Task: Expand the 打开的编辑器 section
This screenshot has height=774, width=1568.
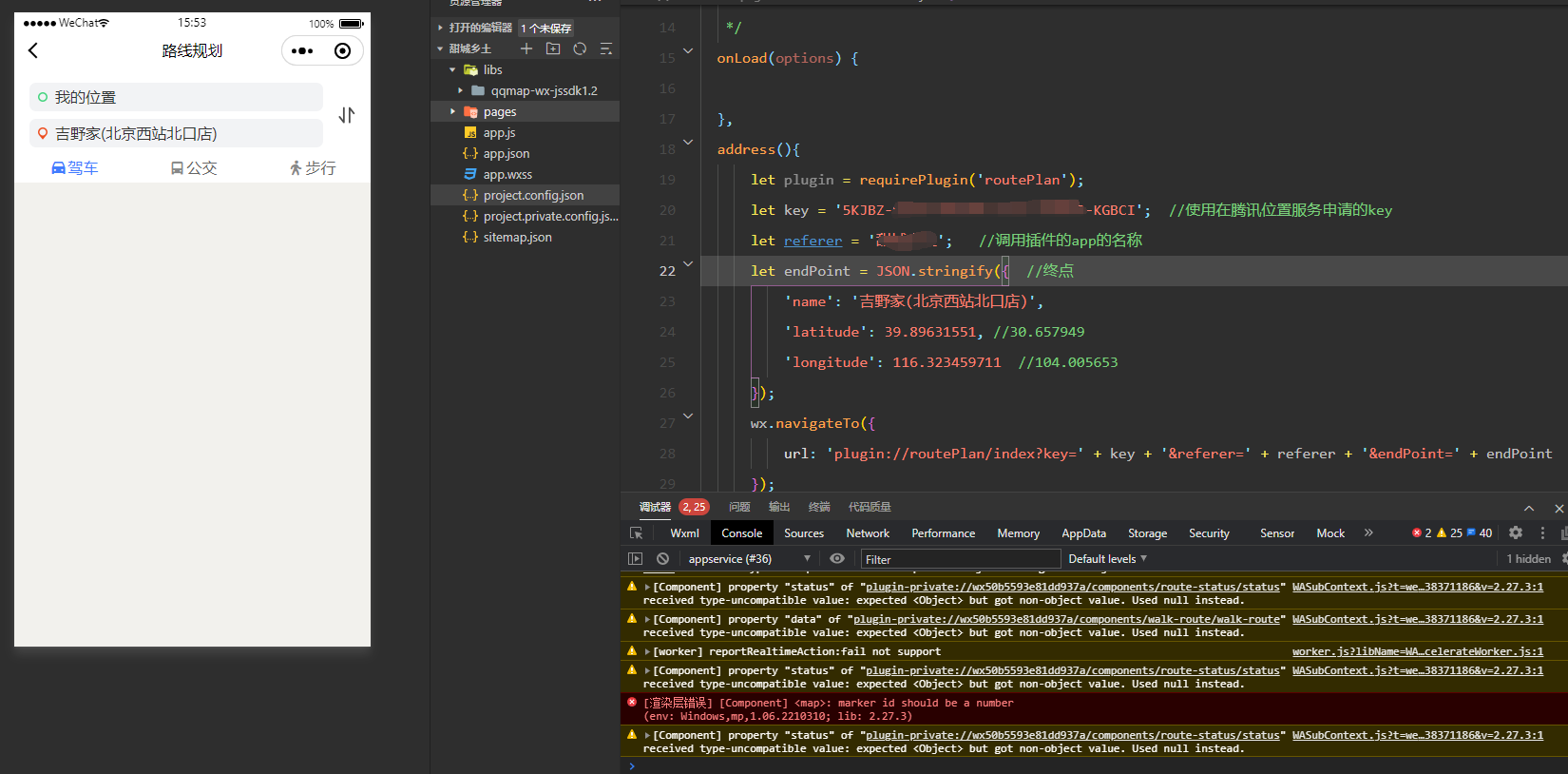Action: [x=440, y=28]
